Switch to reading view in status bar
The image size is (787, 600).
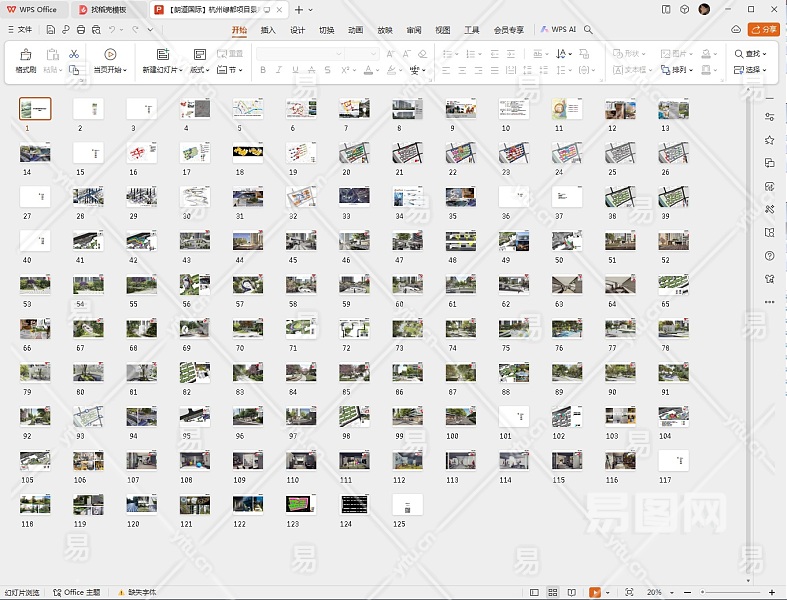574,593
